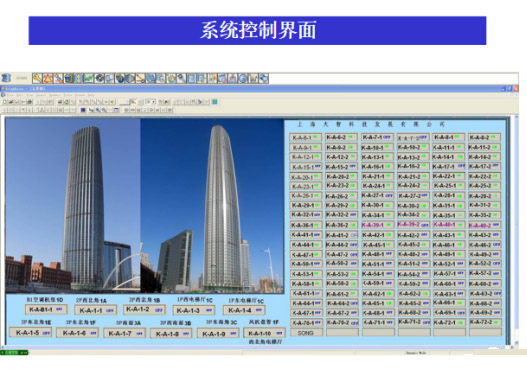
Task: Open the red alarm bell icon
Action: coord(48,78)
